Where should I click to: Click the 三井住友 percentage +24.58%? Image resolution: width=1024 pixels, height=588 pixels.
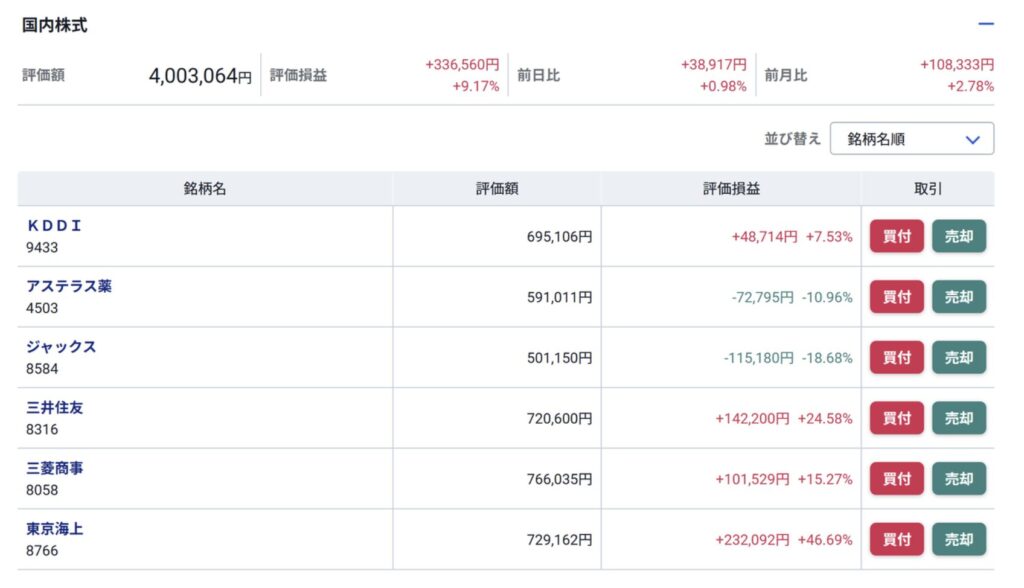[x=825, y=419]
